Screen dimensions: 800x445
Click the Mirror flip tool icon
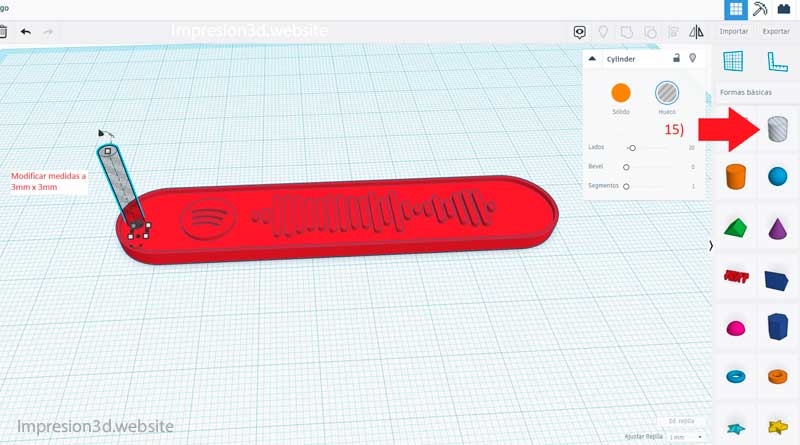tap(696, 32)
